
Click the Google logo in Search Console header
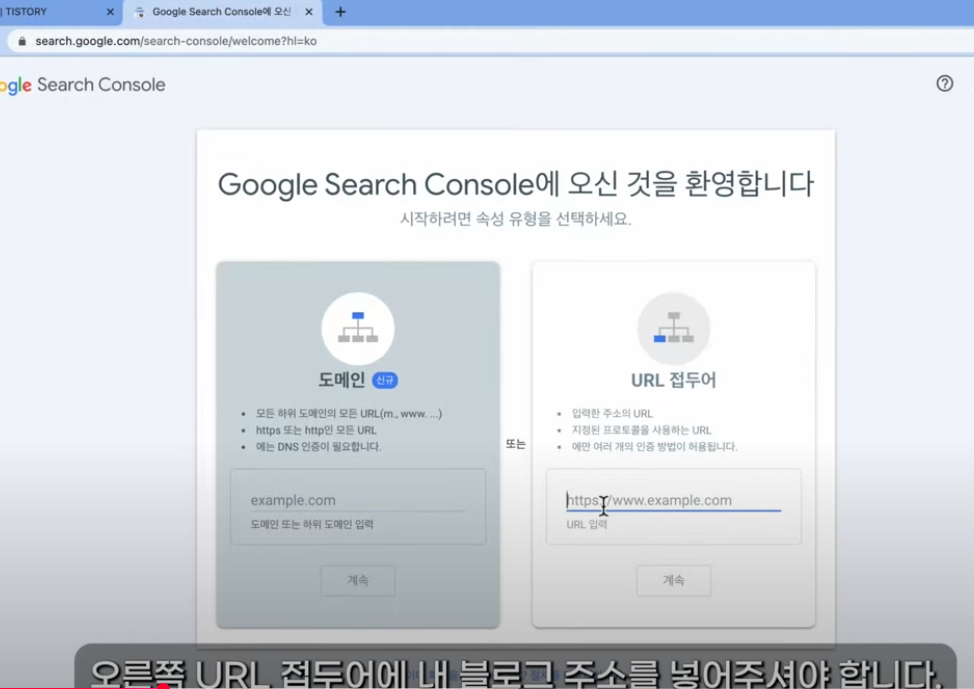coord(15,84)
